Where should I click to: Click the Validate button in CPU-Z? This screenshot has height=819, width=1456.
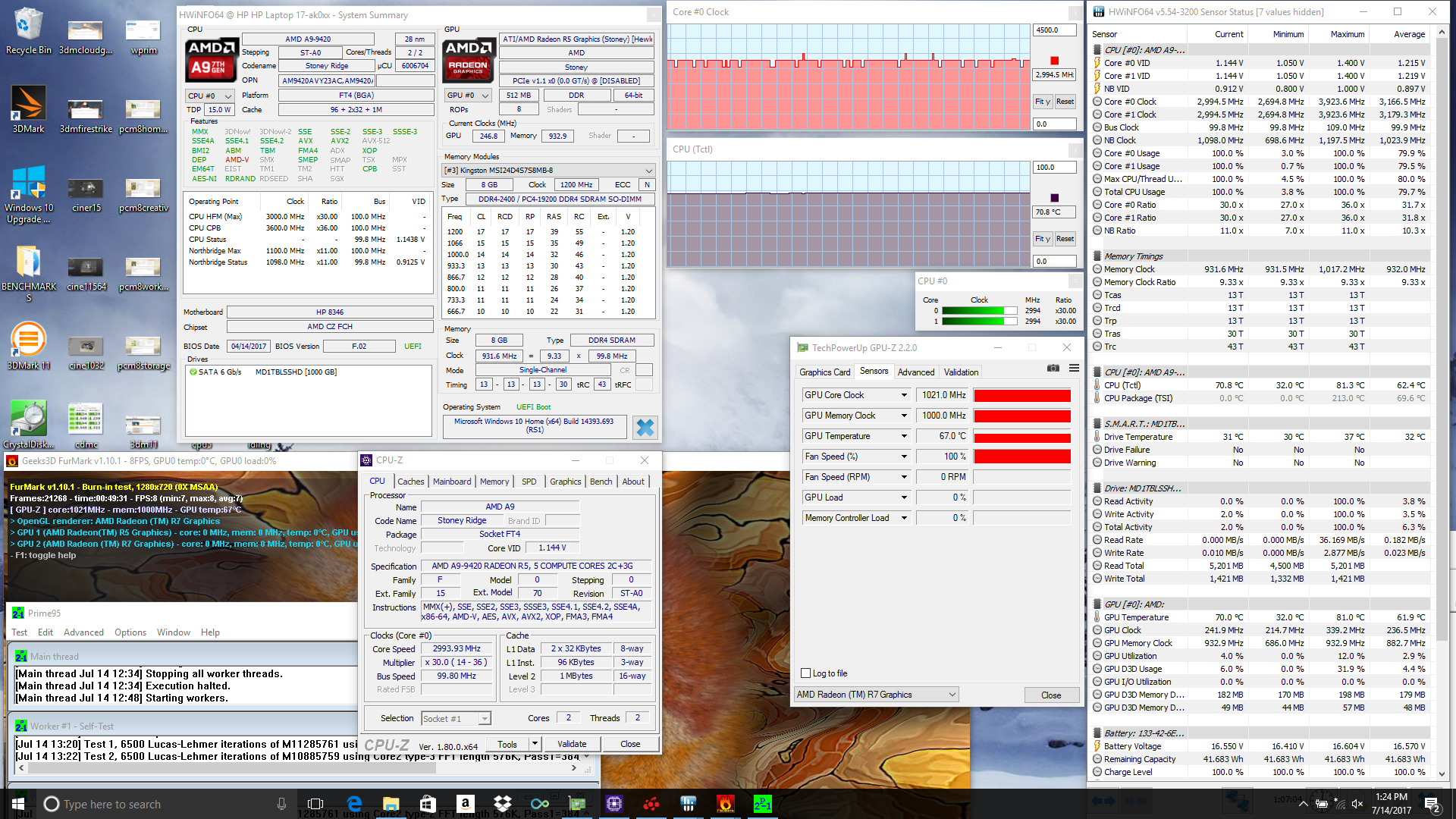[572, 745]
